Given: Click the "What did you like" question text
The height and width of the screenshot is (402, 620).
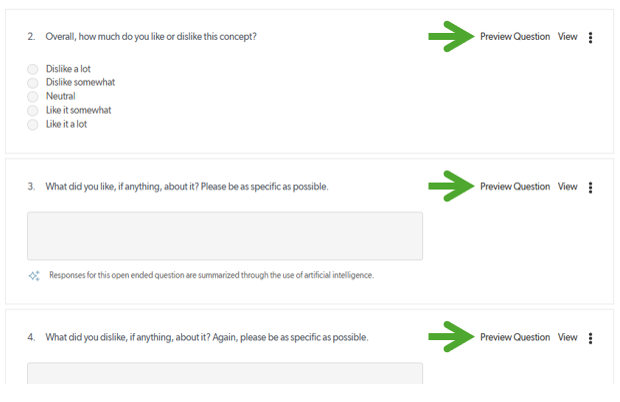Looking at the screenshot, I should click(x=186, y=187).
